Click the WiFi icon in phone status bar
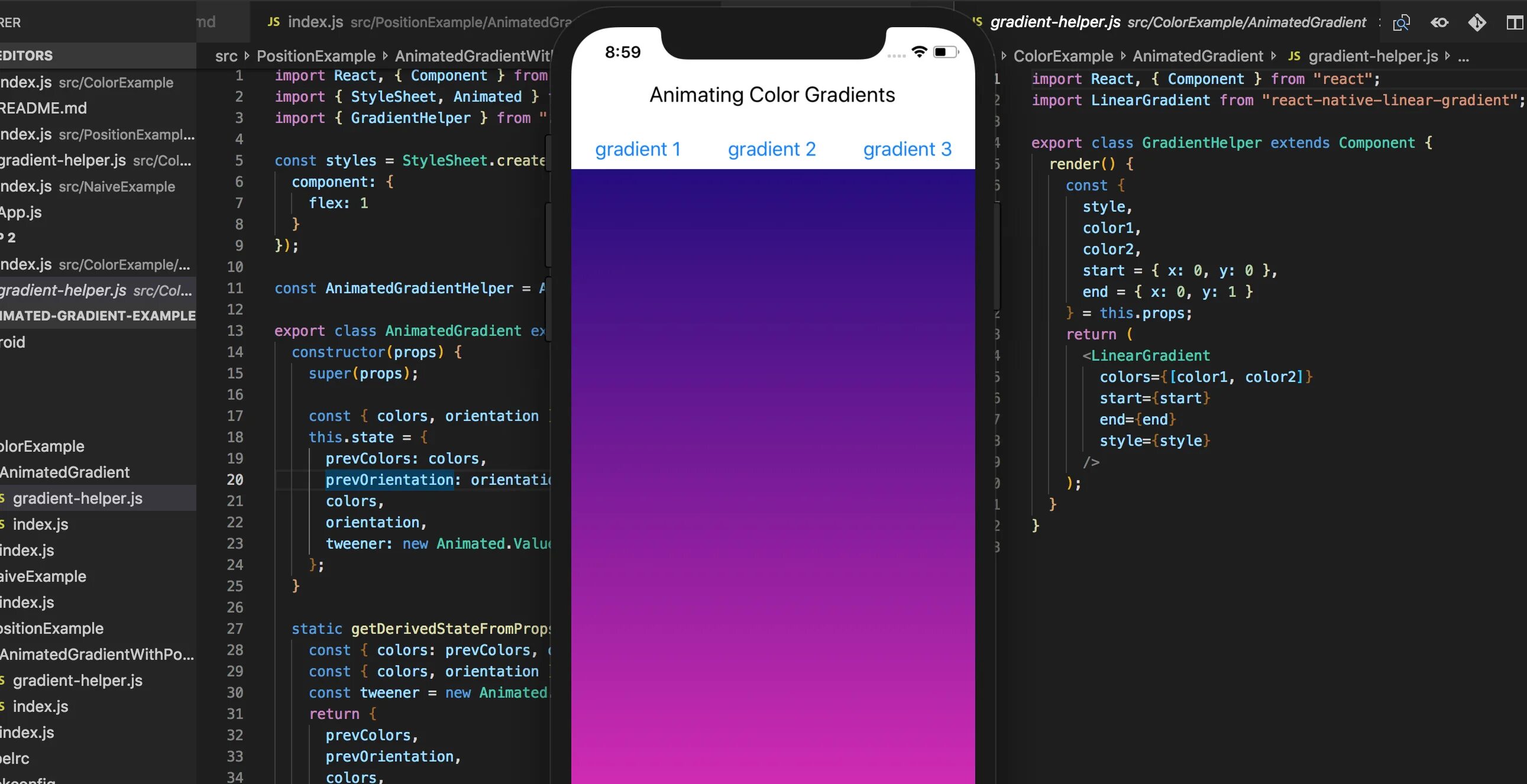1527x784 pixels. [919, 51]
